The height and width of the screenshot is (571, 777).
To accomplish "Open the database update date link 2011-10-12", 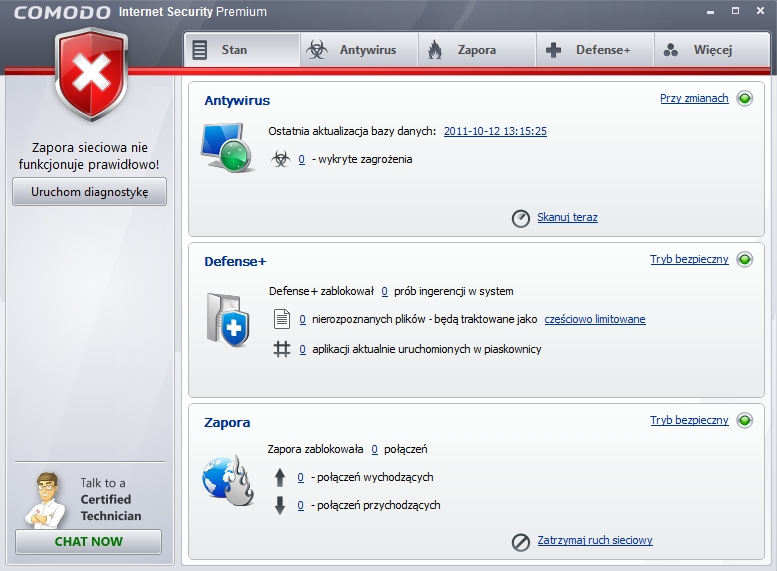I will (x=495, y=131).
